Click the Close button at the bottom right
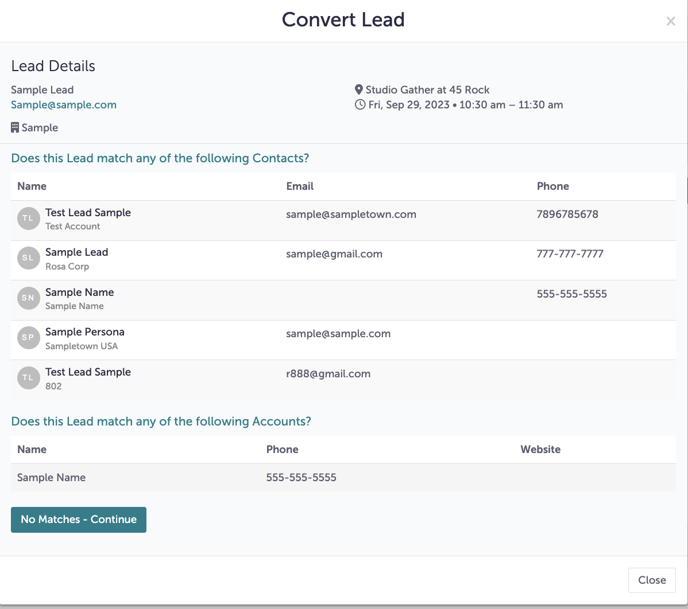 pos(651,580)
